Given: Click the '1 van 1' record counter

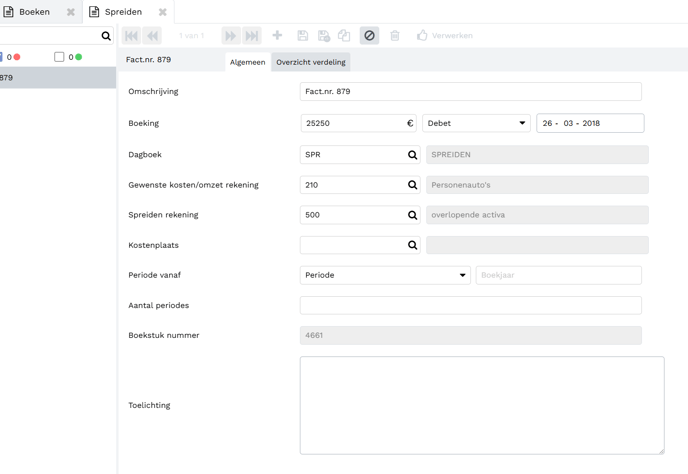Looking at the screenshot, I should click(191, 36).
